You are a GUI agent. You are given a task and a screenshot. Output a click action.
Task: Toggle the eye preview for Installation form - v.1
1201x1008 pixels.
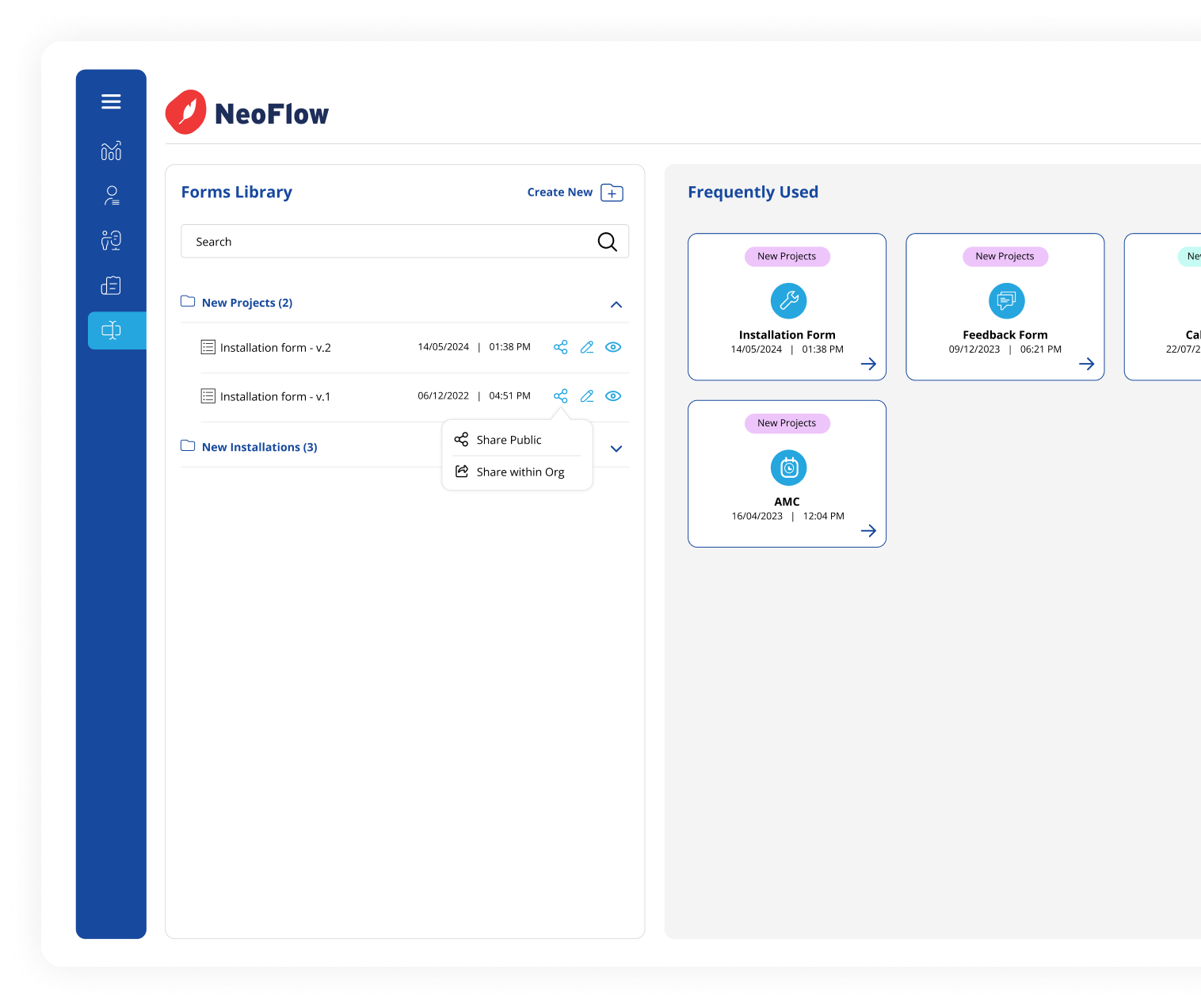[613, 395]
